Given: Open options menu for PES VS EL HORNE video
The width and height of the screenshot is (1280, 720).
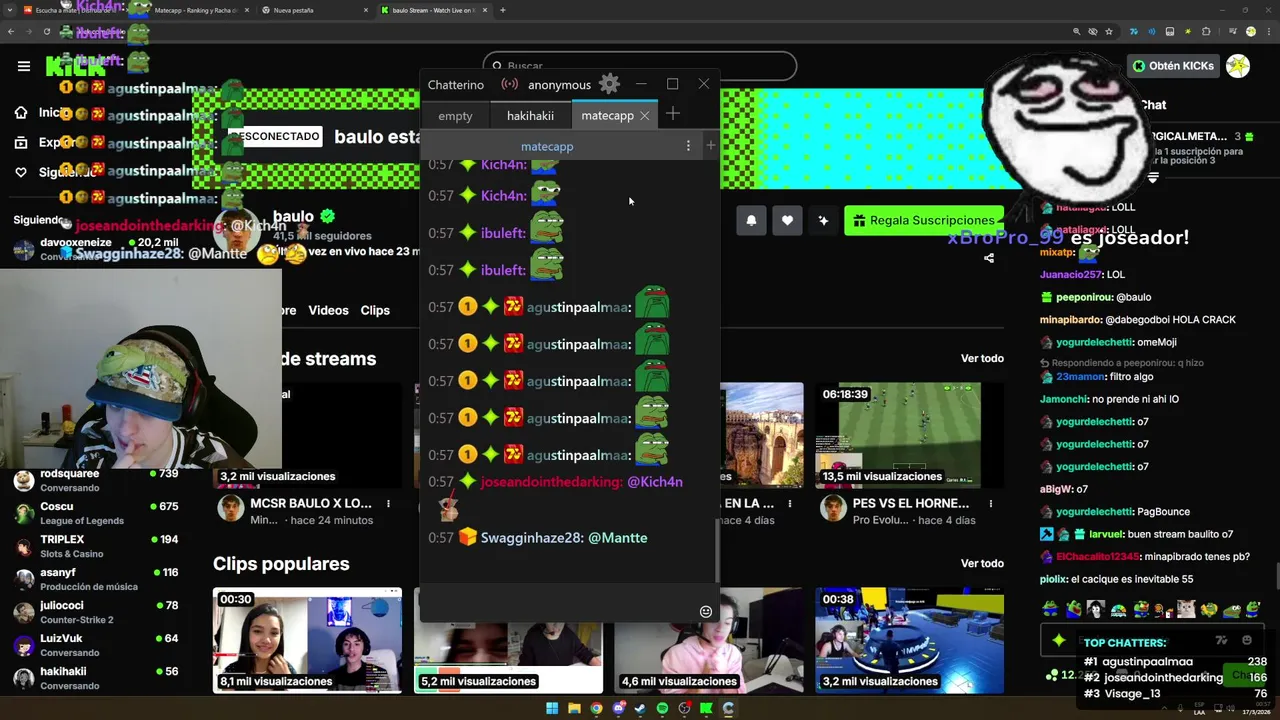Looking at the screenshot, I should tap(991, 503).
